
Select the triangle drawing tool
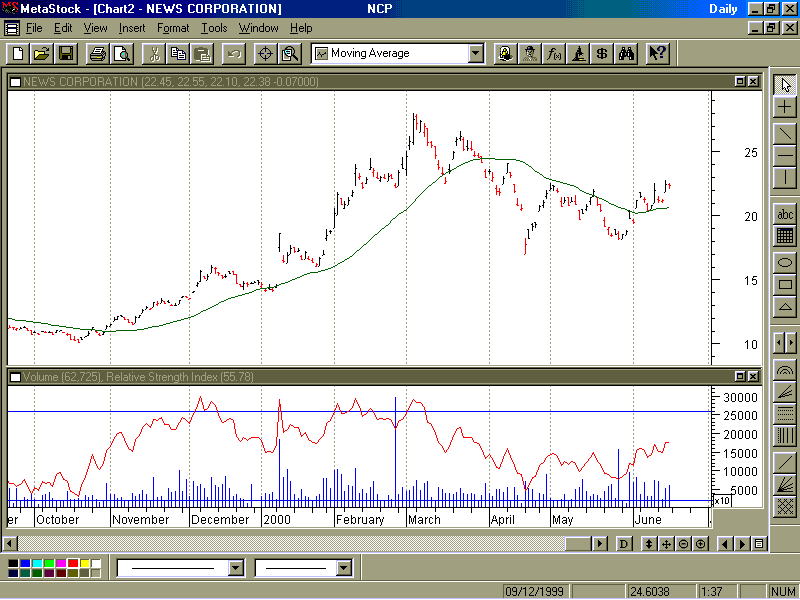785,307
